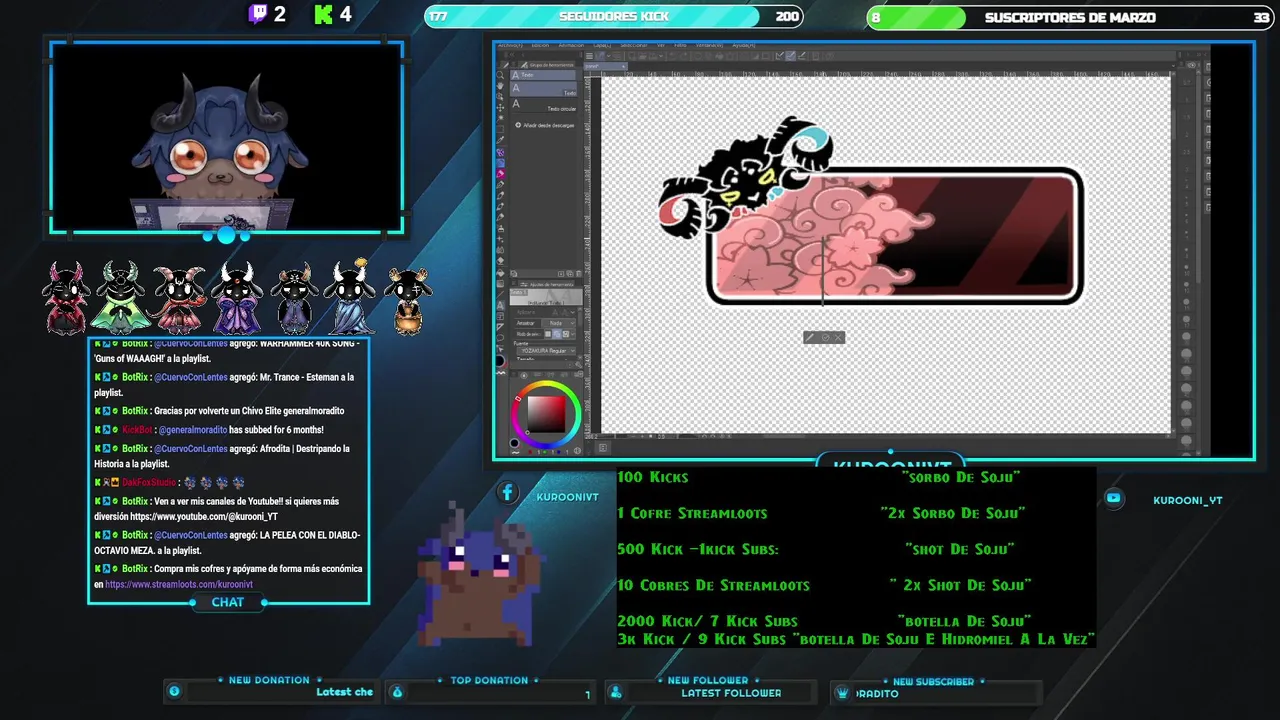
Task: Cancel text with the launcher X icon
Action: point(838,337)
